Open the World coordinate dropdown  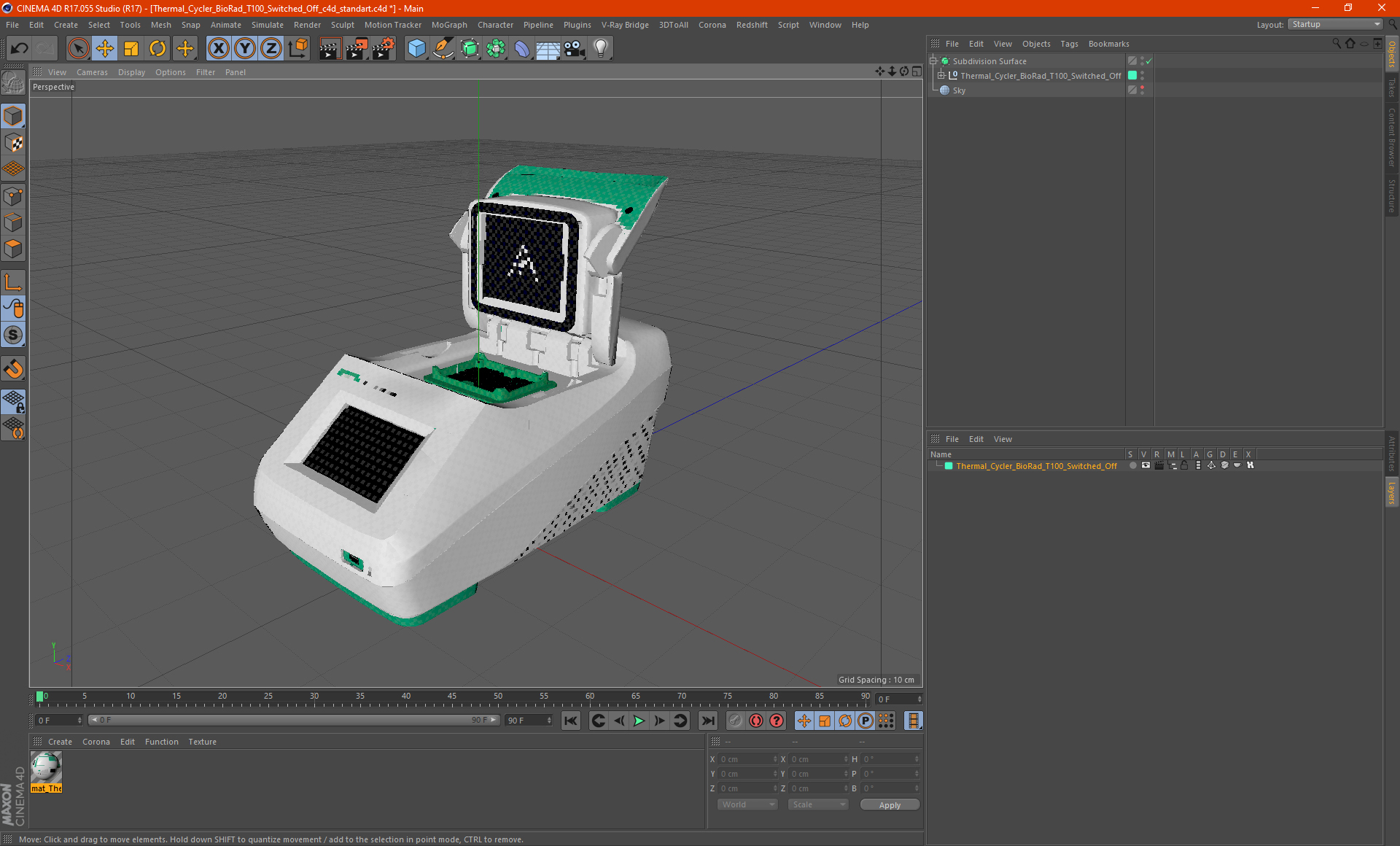point(747,804)
